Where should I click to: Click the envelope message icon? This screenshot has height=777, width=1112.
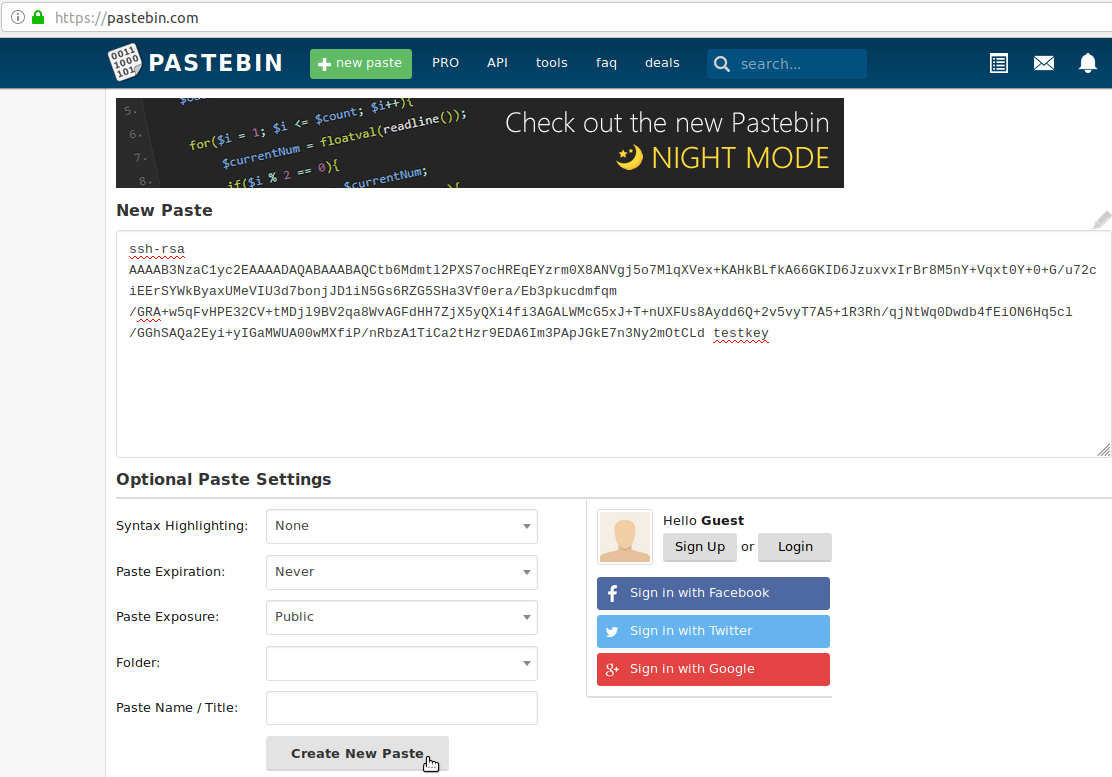(x=1043, y=62)
